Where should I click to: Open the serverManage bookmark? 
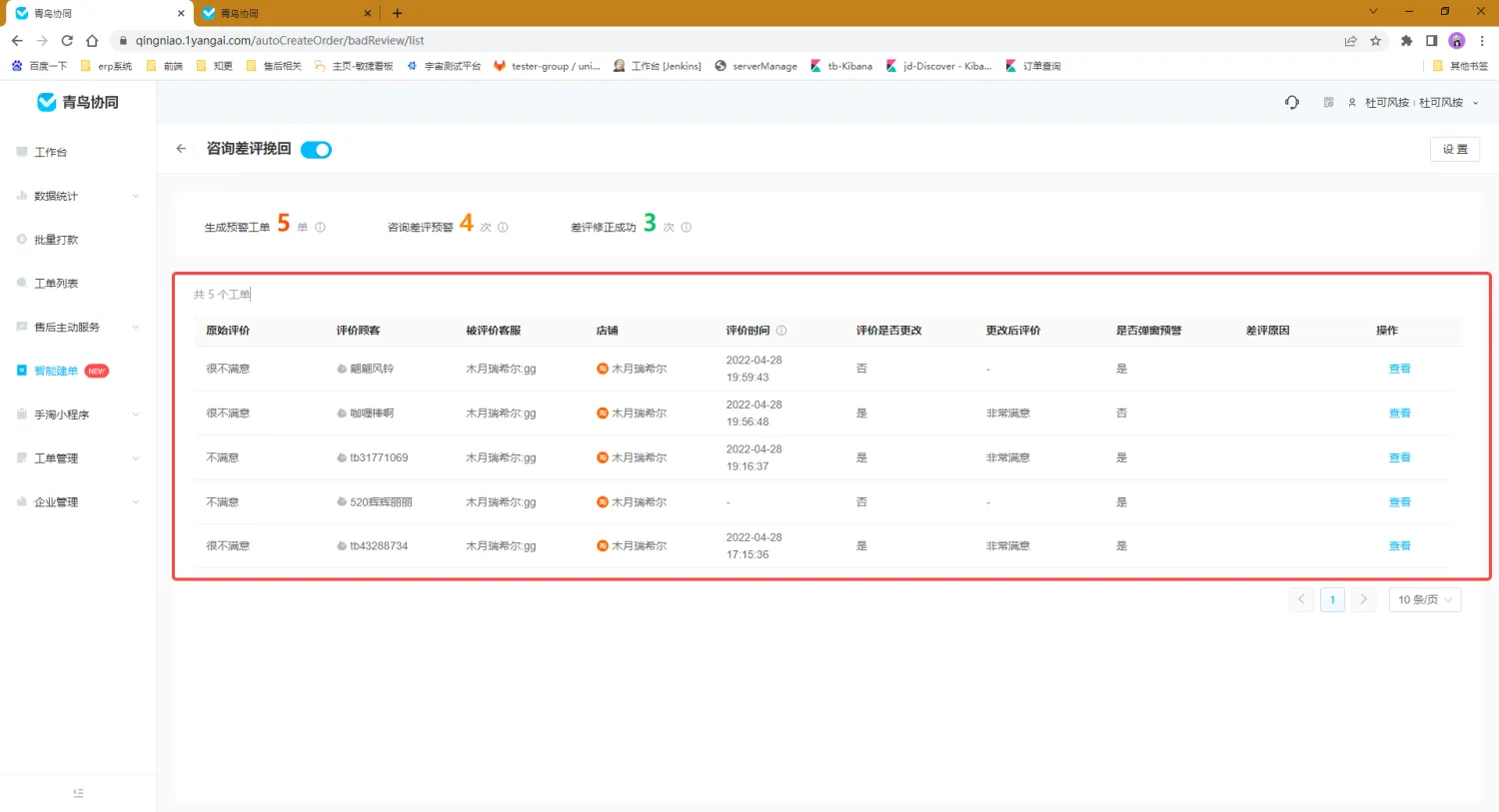pos(755,66)
